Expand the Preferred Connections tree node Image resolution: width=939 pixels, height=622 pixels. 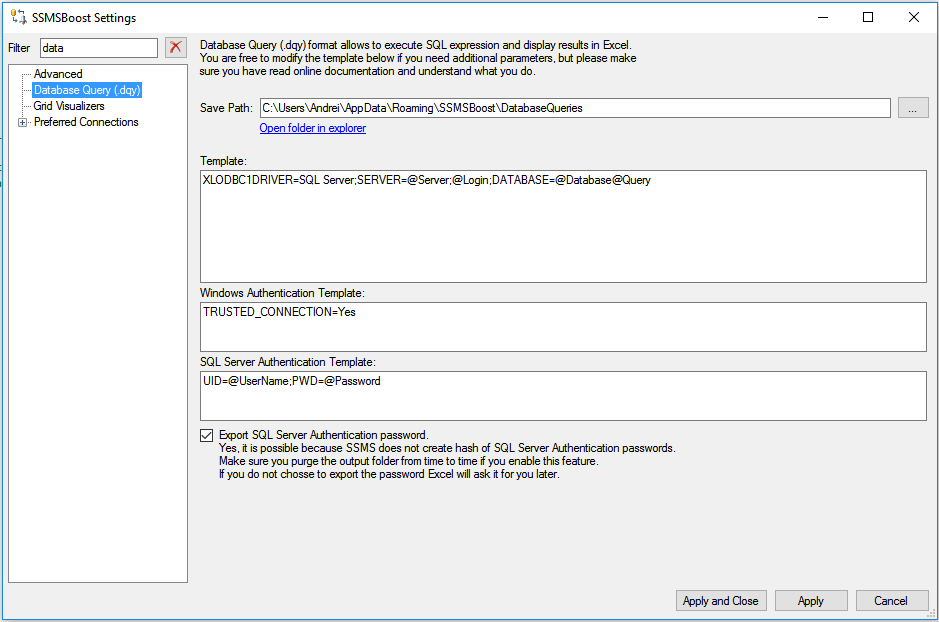[22, 123]
